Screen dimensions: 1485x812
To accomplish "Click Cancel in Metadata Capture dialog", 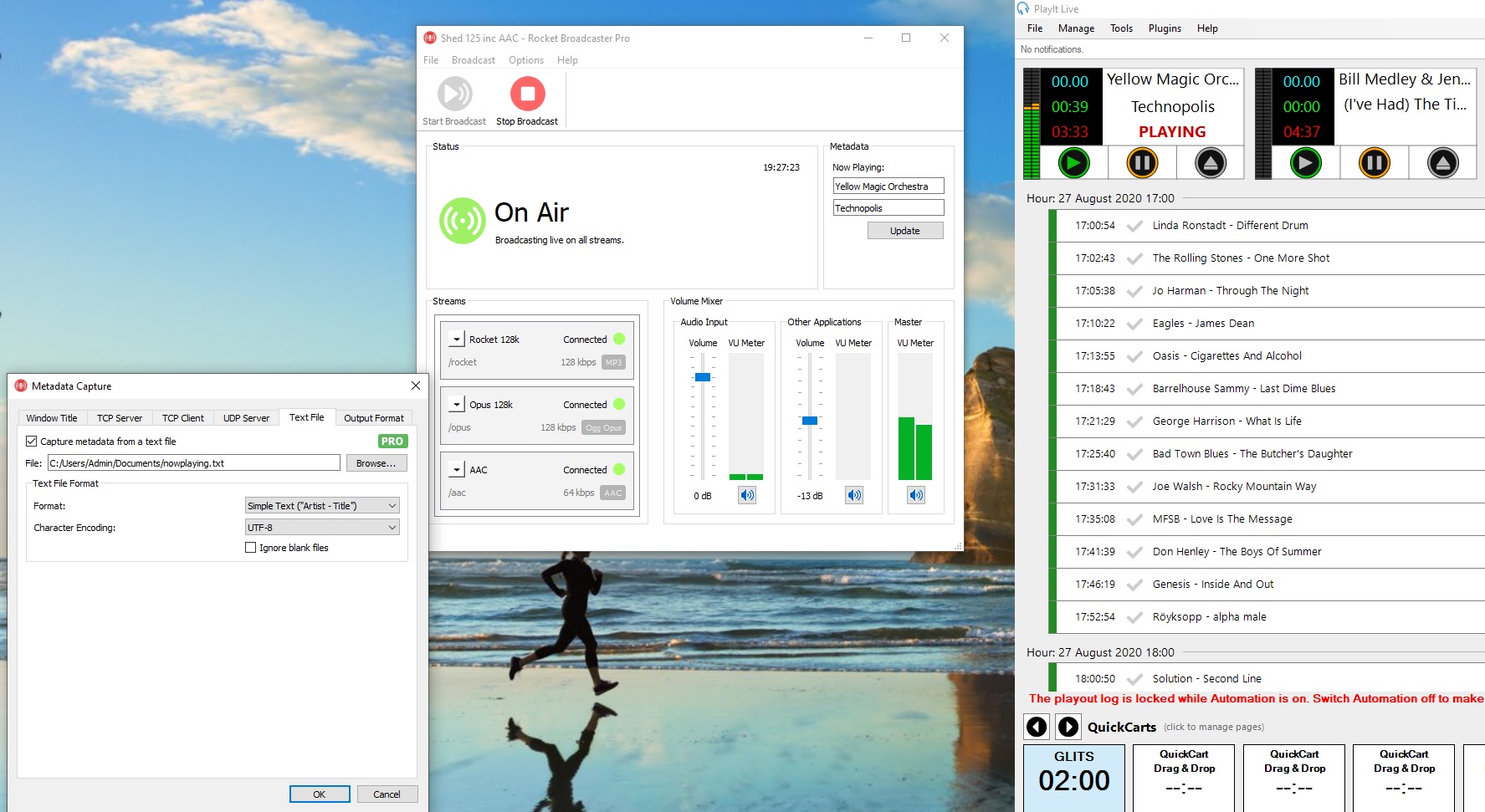I will 387,794.
